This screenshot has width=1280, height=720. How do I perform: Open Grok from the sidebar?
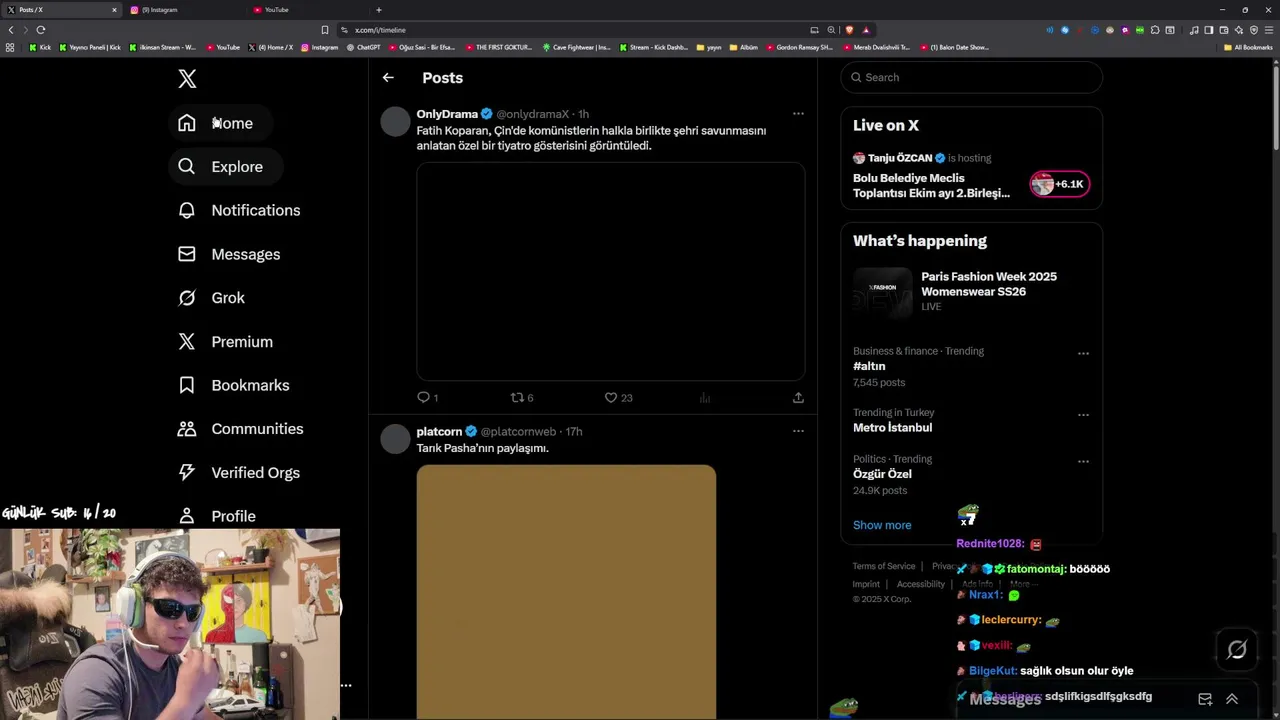click(x=212, y=298)
